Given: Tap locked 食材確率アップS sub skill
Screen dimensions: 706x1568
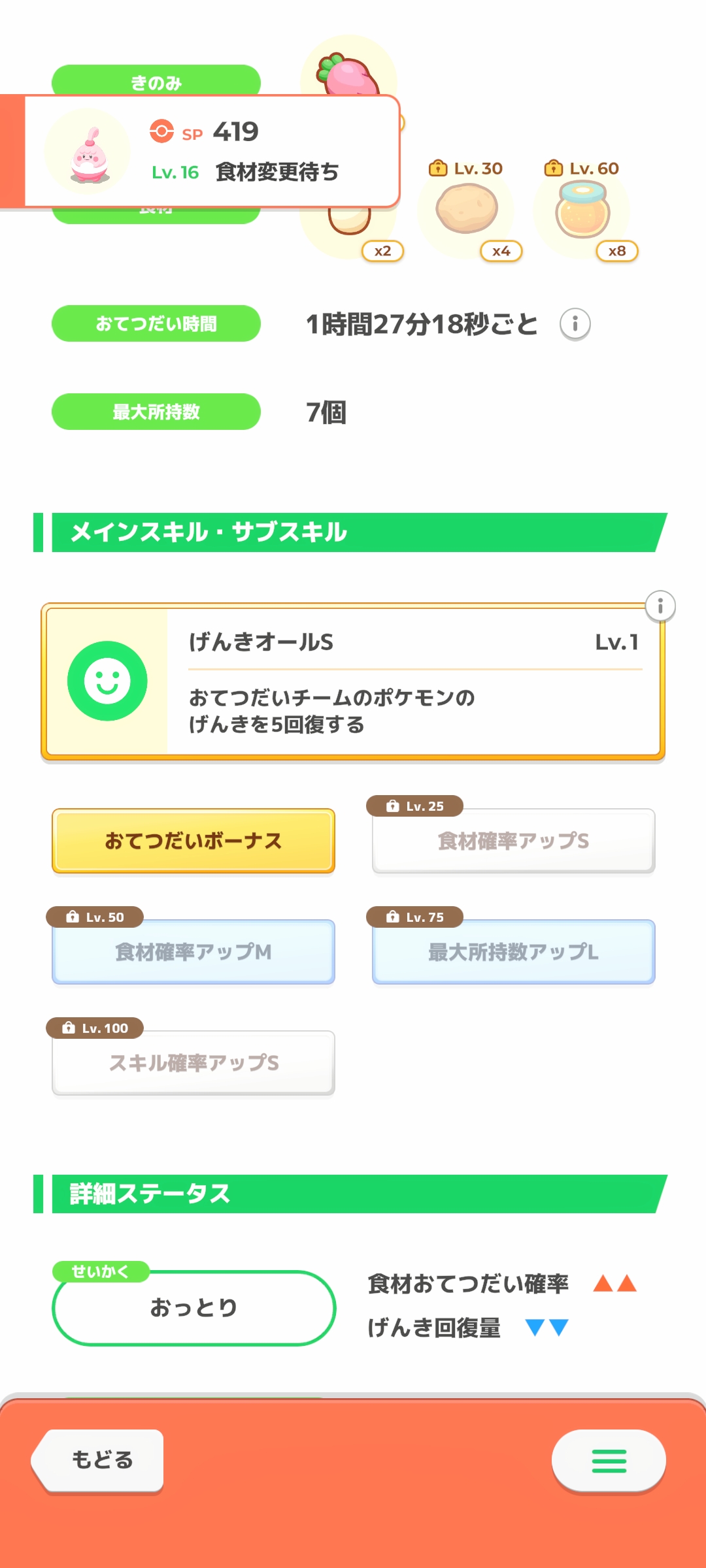Looking at the screenshot, I should (513, 841).
